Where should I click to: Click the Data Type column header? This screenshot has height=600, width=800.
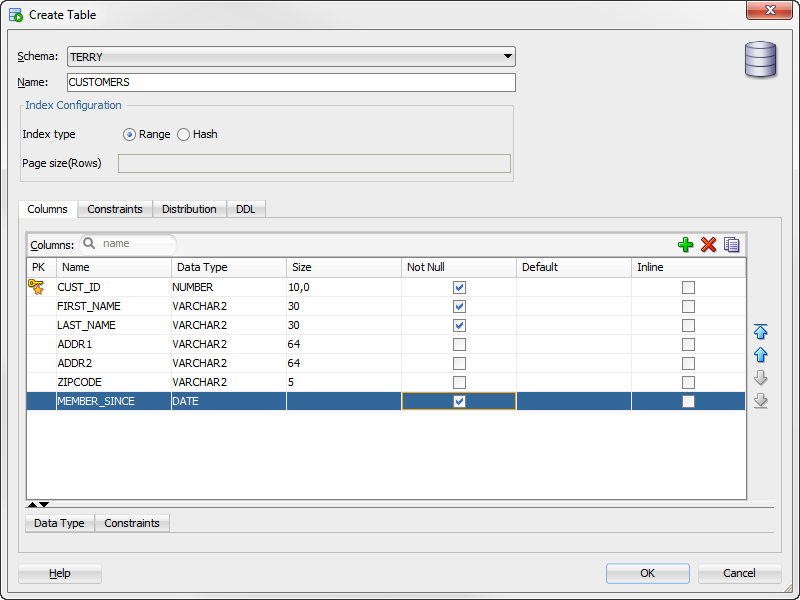coord(229,267)
